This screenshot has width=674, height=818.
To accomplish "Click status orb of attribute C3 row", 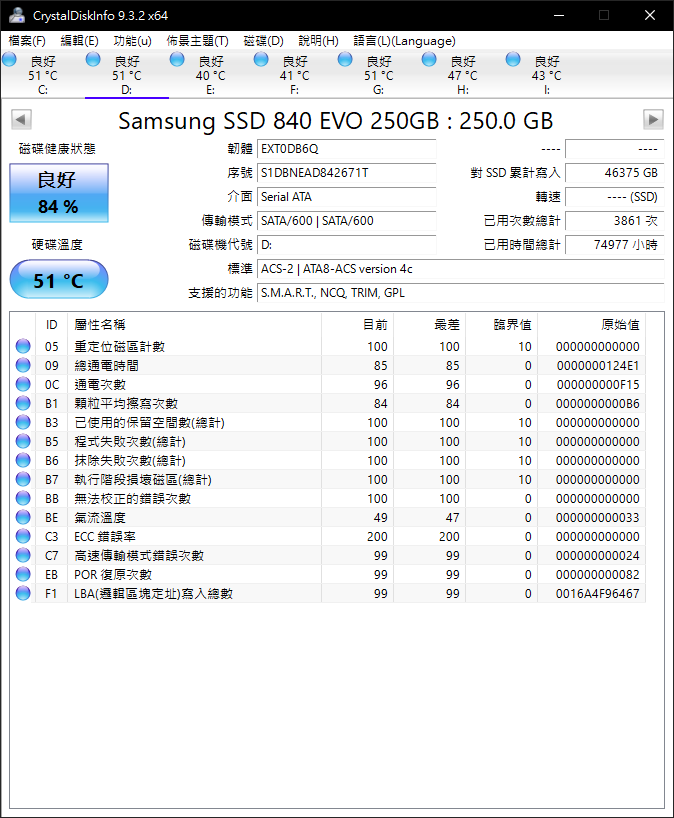I will click(23, 536).
